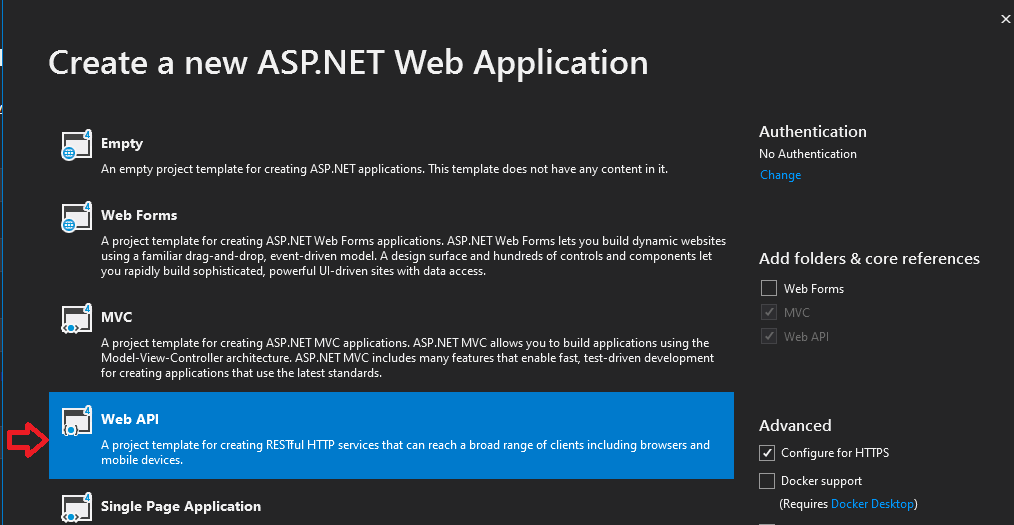Tick the Web Forms checkbox

pyautogui.click(x=769, y=288)
